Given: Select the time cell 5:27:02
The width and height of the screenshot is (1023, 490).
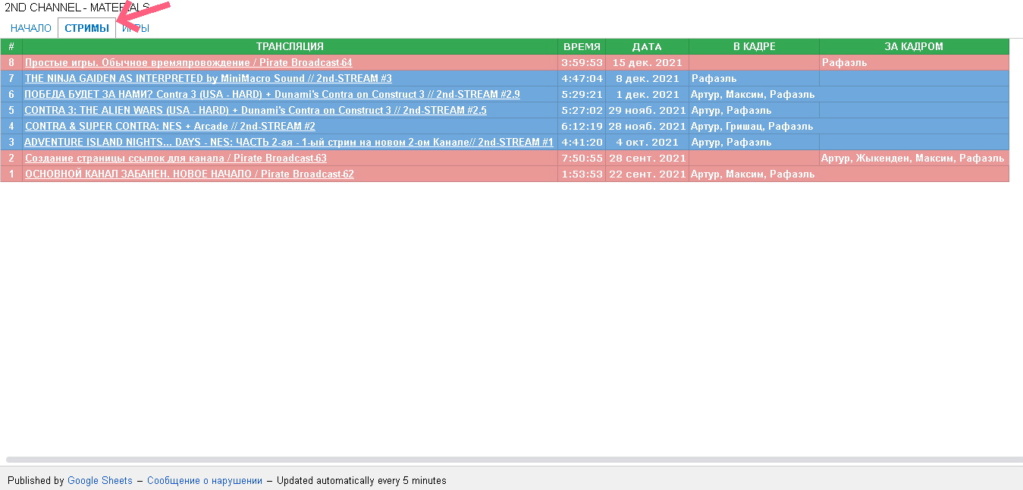Looking at the screenshot, I should tap(581, 110).
